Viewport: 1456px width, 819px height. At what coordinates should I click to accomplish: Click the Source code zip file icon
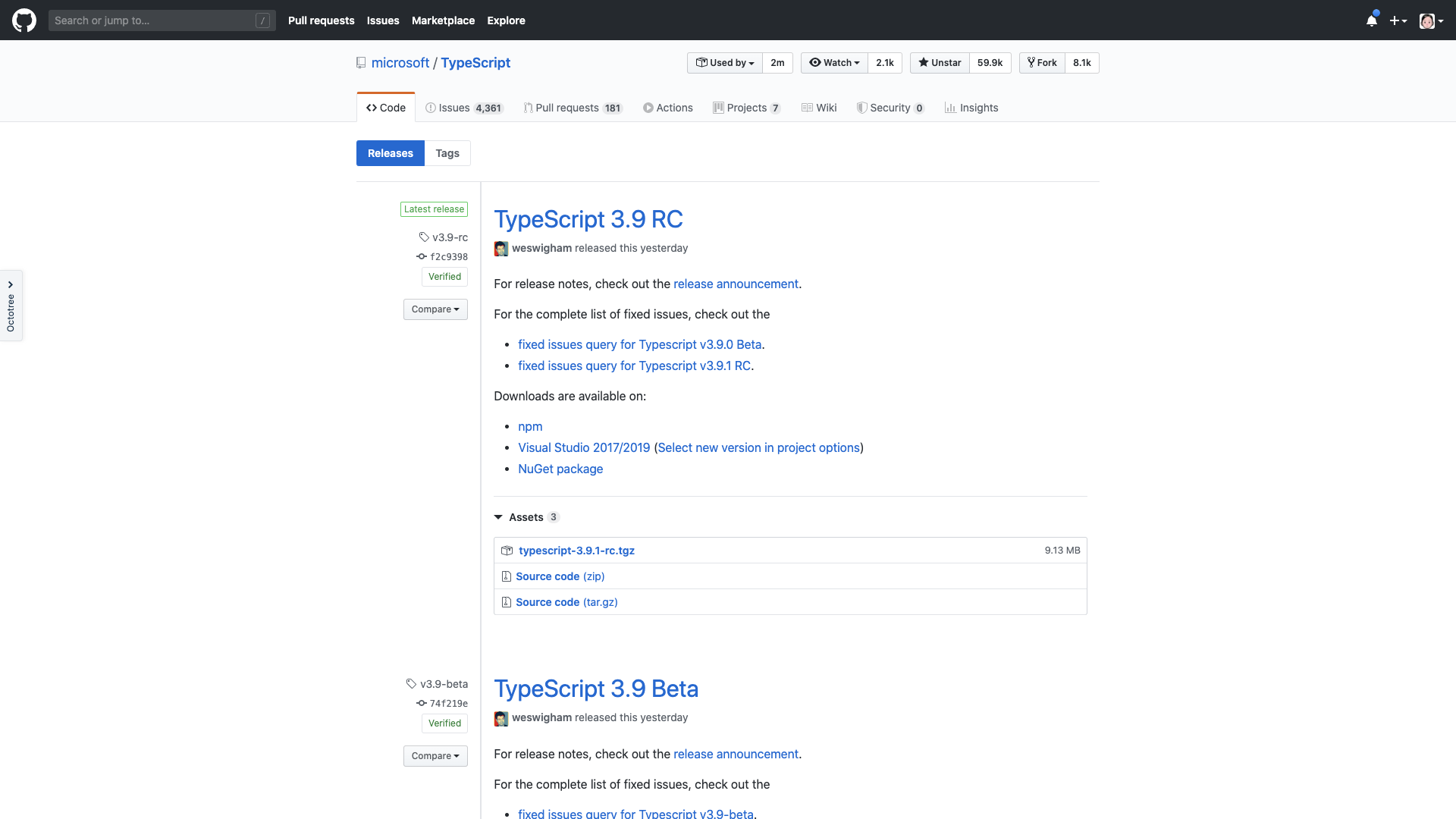(506, 576)
